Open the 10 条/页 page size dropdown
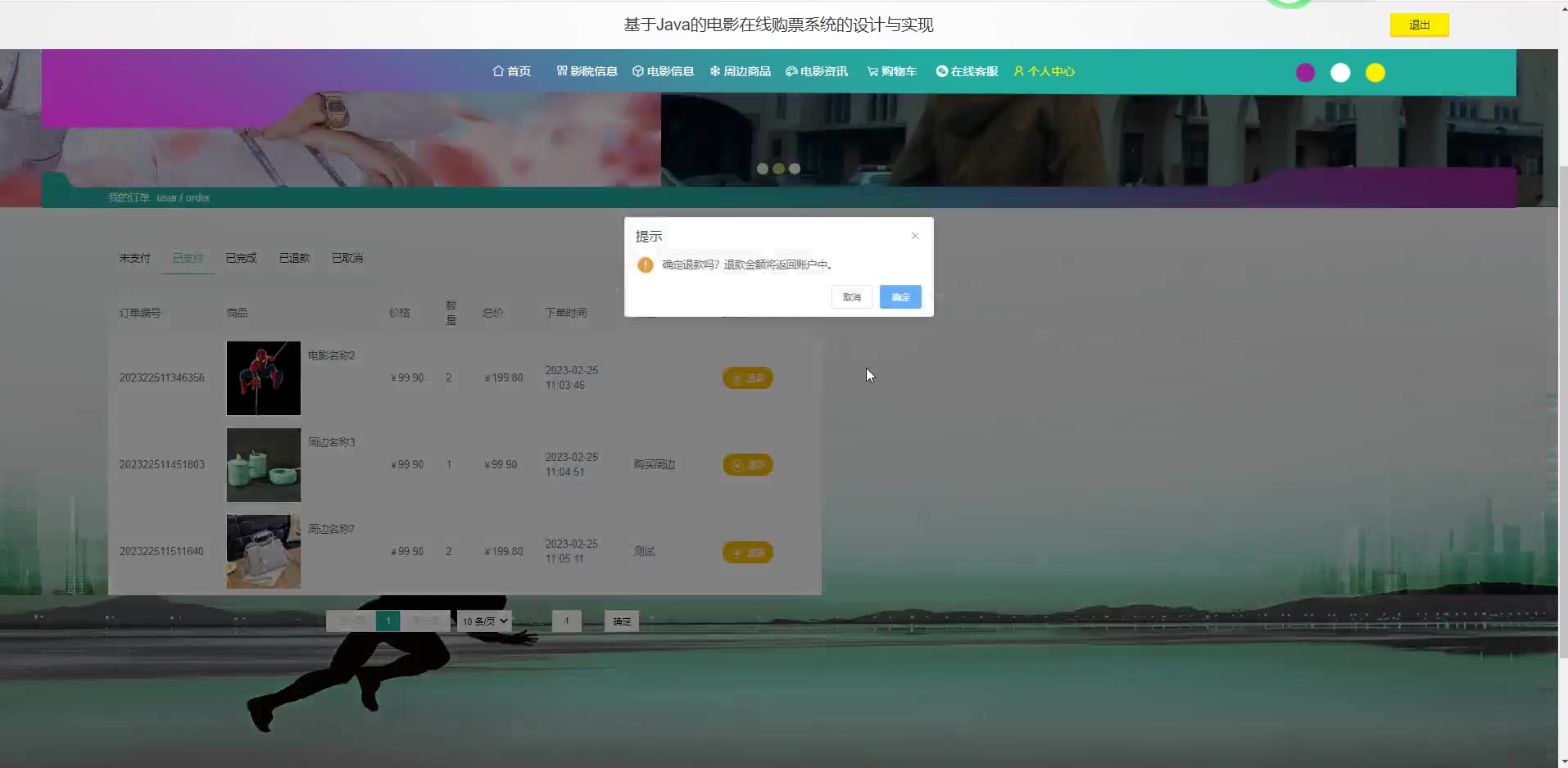The height and width of the screenshot is (768, 1568). [x=485, y=621]
